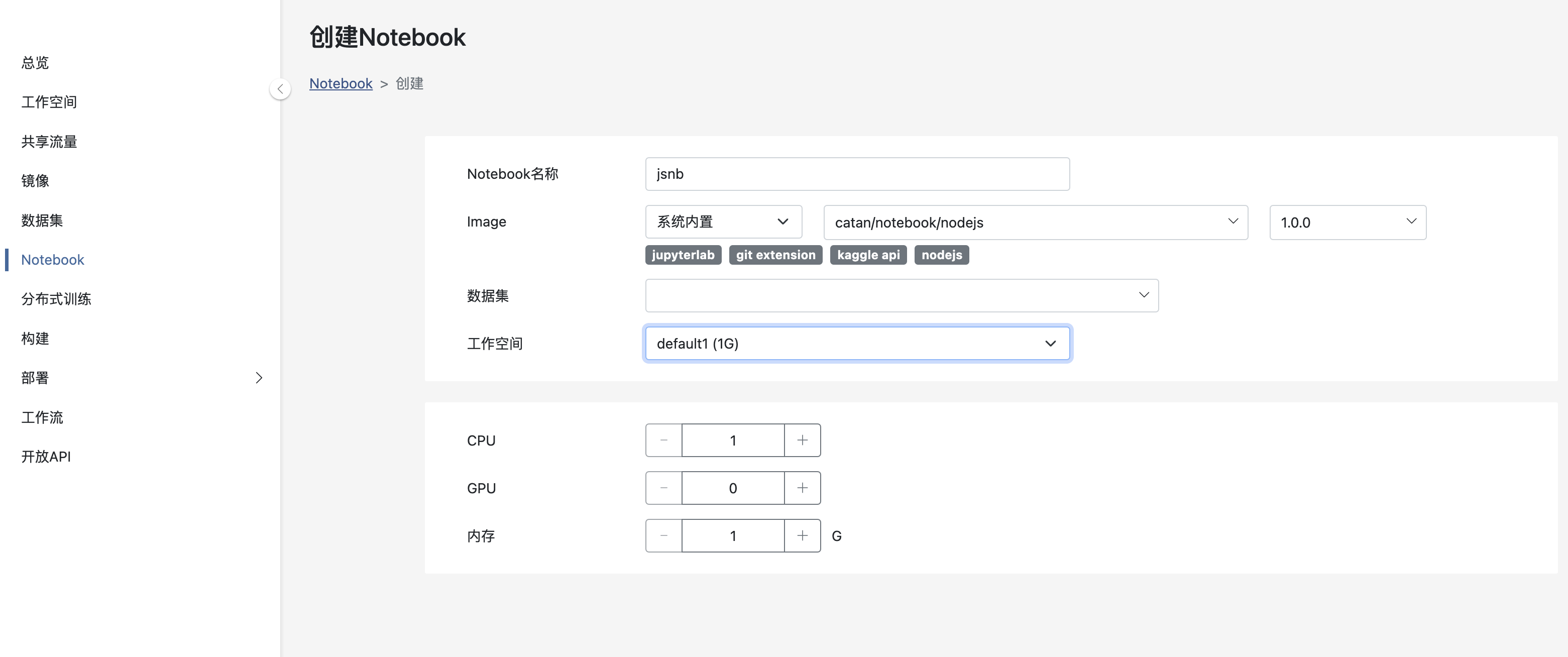Open the 数据集 selection dropdown

click(901, 295)
